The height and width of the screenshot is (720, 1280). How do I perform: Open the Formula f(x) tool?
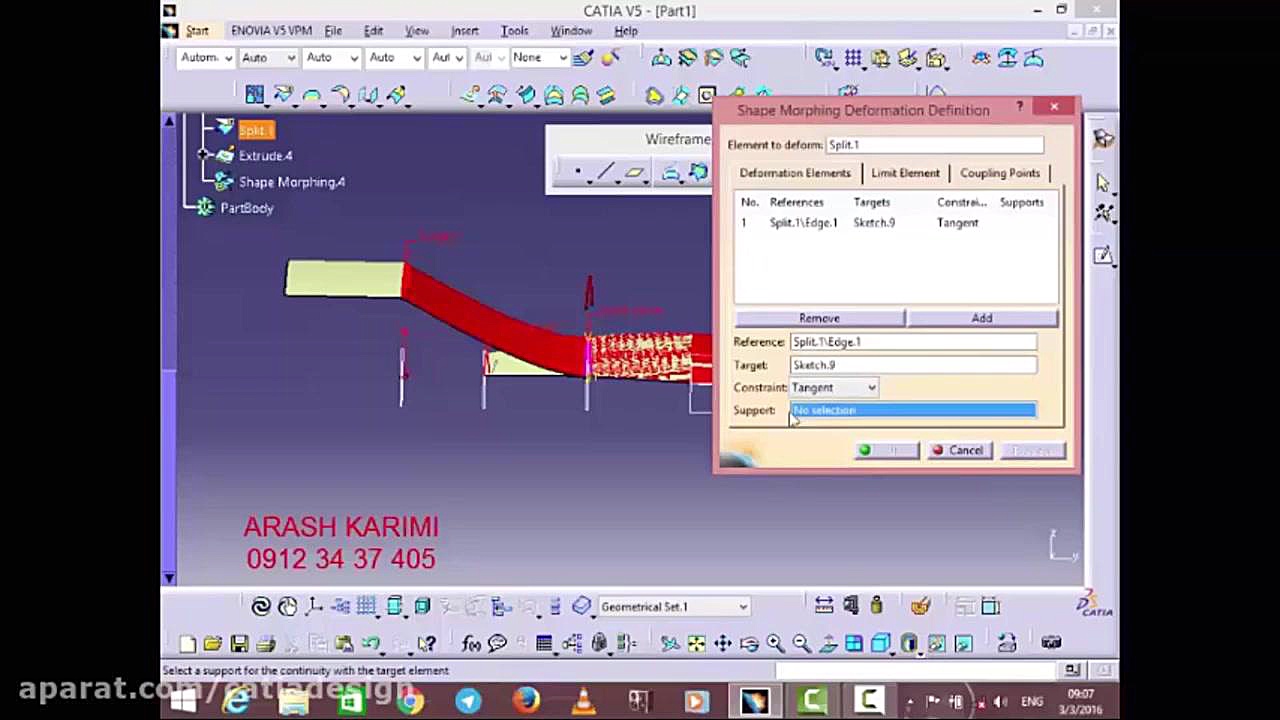coord(471,643)
